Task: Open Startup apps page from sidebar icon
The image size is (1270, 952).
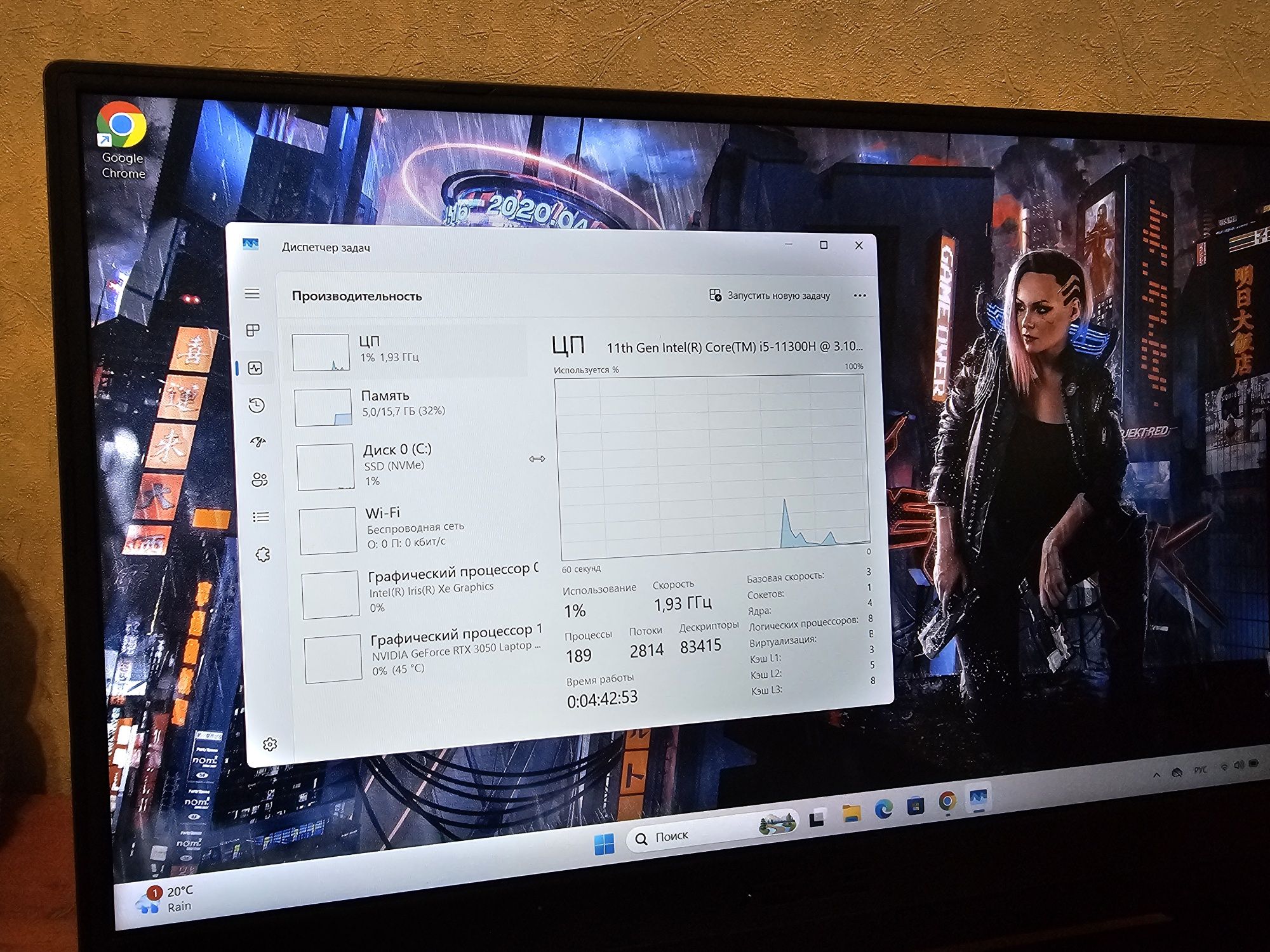Action: 258,442
